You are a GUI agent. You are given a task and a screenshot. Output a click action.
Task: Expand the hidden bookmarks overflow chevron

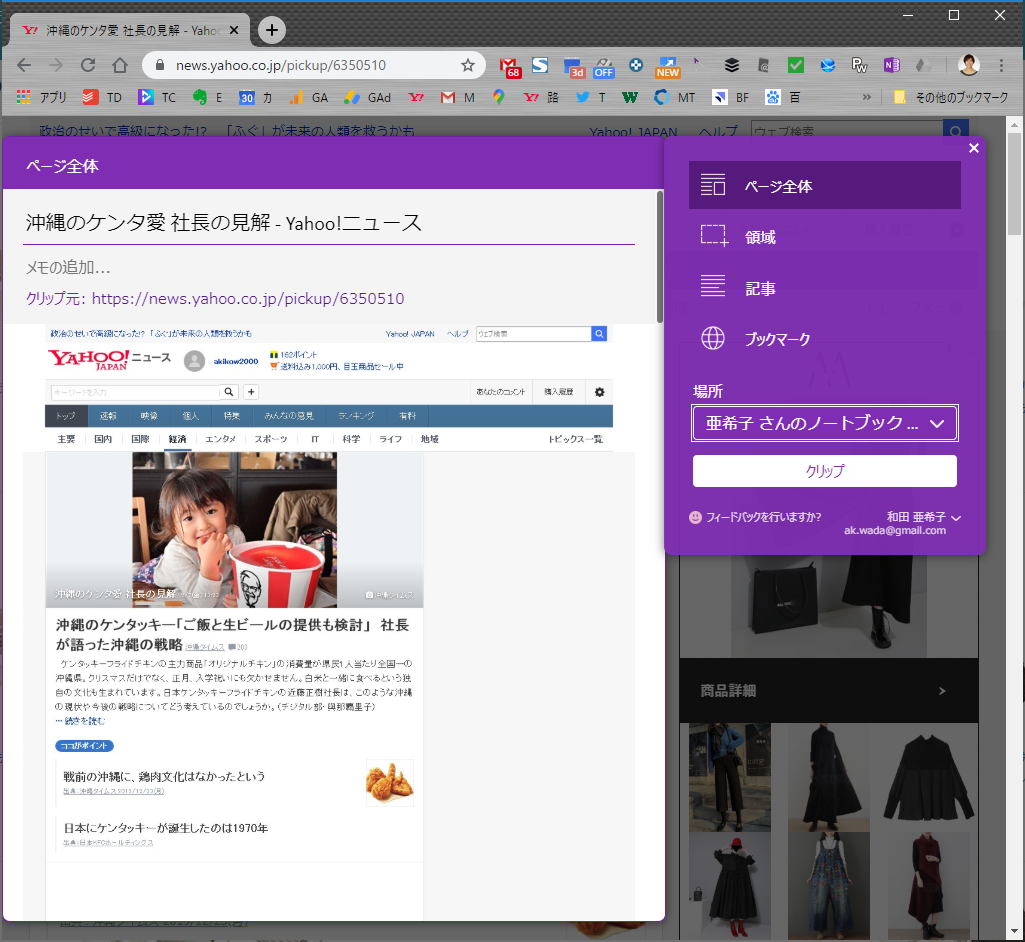tap(866, 98)
